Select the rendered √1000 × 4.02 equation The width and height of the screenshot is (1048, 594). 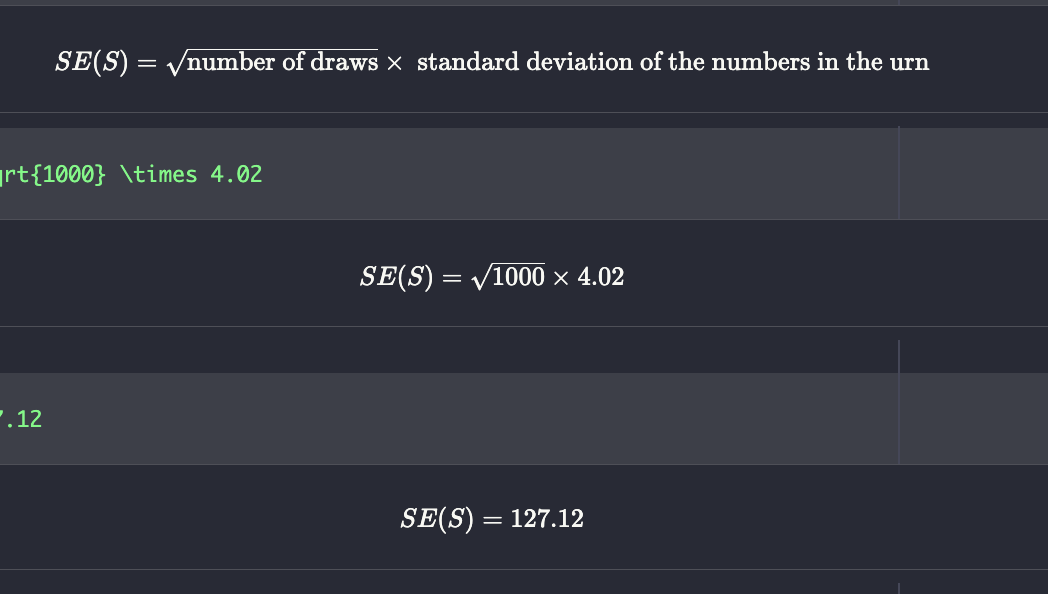[x=491, y=277]
